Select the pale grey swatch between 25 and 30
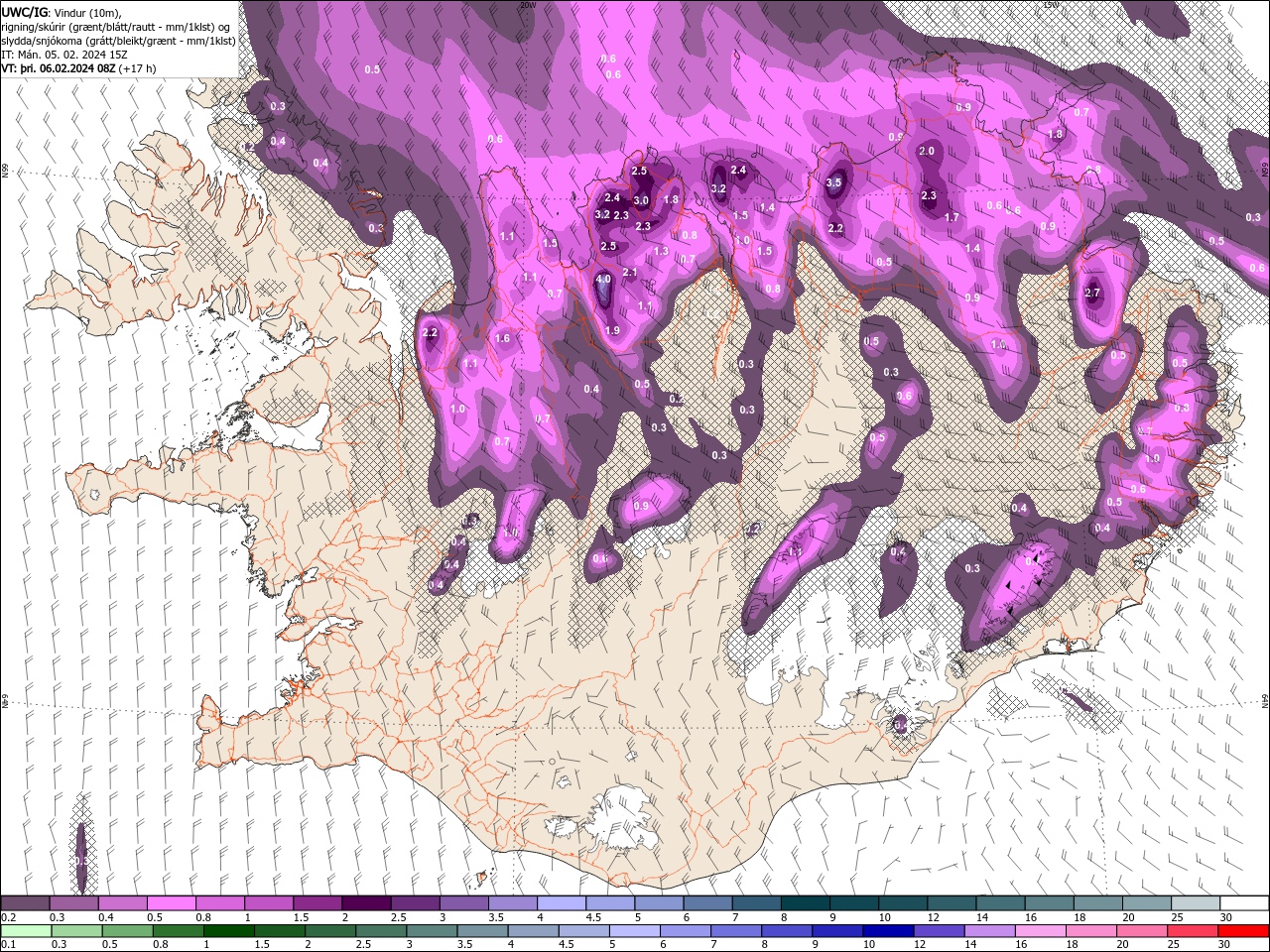Image resolution: width=1270 pixels, height=952 pixels. [x=1196, y=903]
